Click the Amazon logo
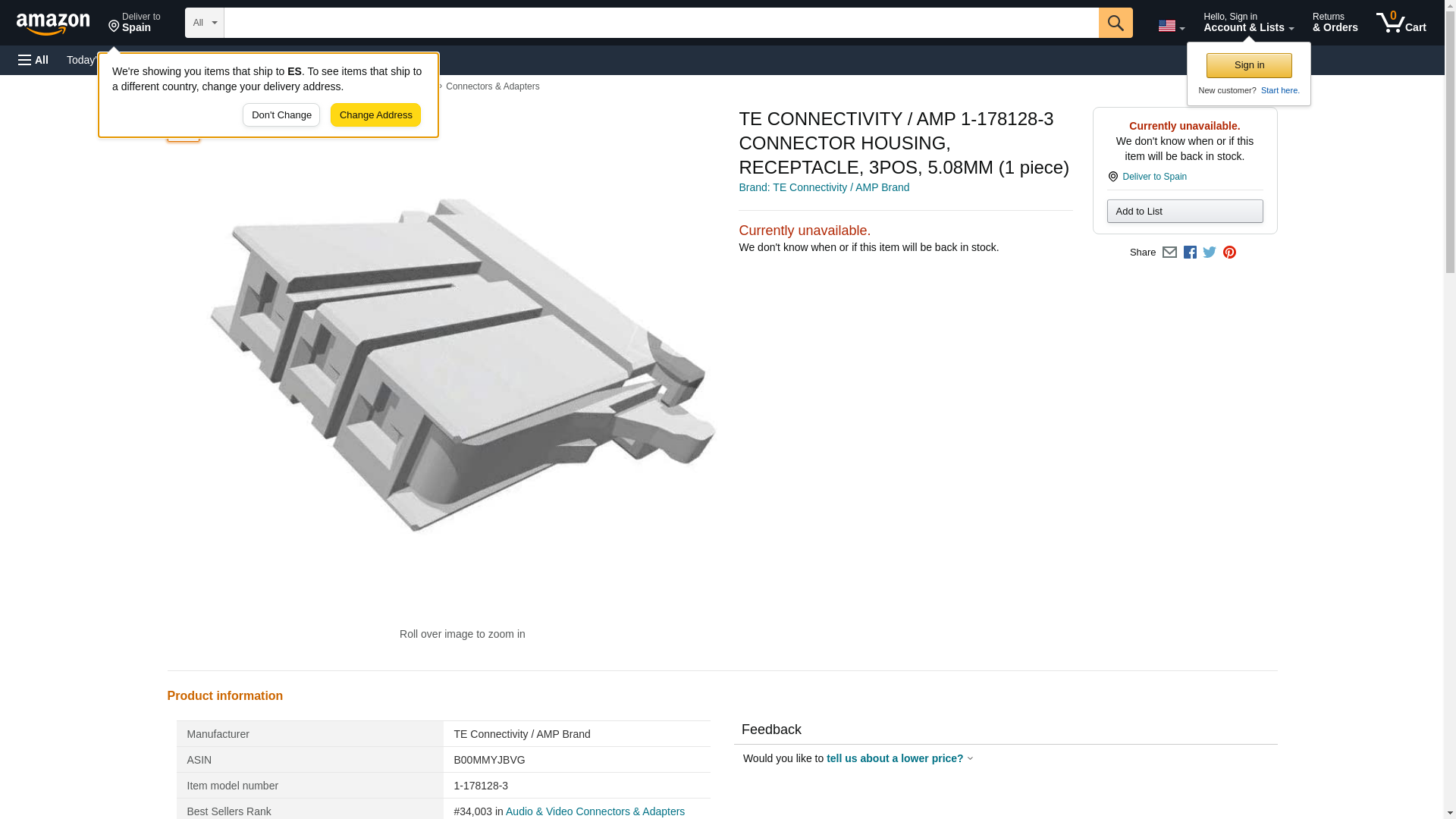The height and width of the screenshot is (819, 1456). [x=53, y=24]
